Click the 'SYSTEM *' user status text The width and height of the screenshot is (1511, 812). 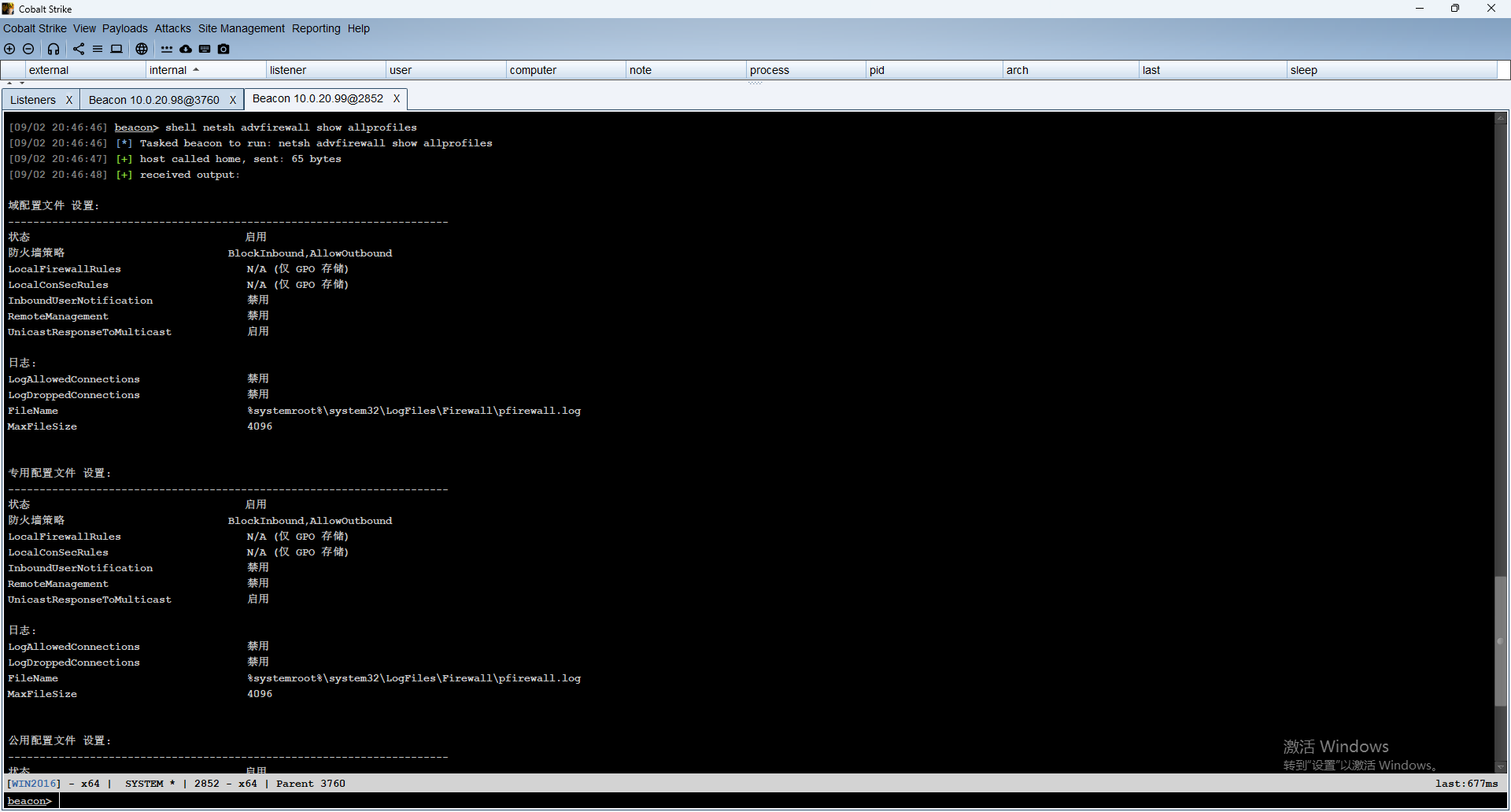click(x=150, y=784)
